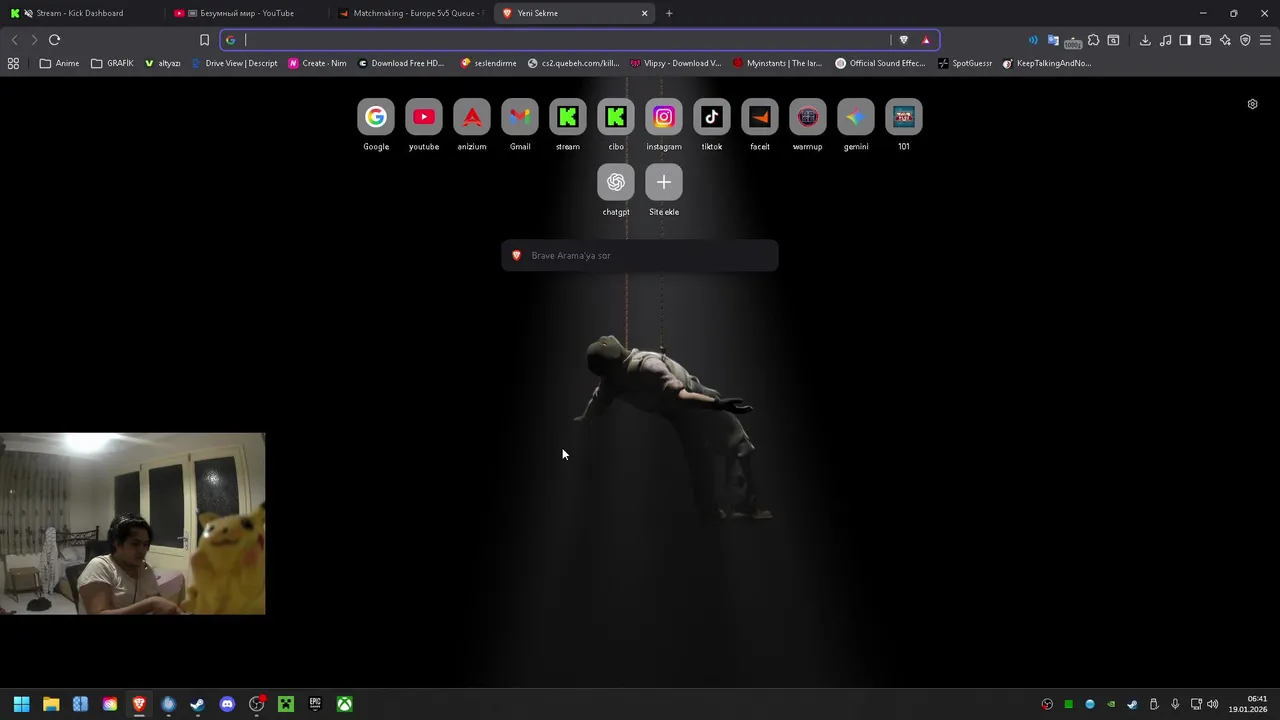1280x720 pixels.
Task: Open the Gmail shortcut tile
Action: [x=520, y=117]
